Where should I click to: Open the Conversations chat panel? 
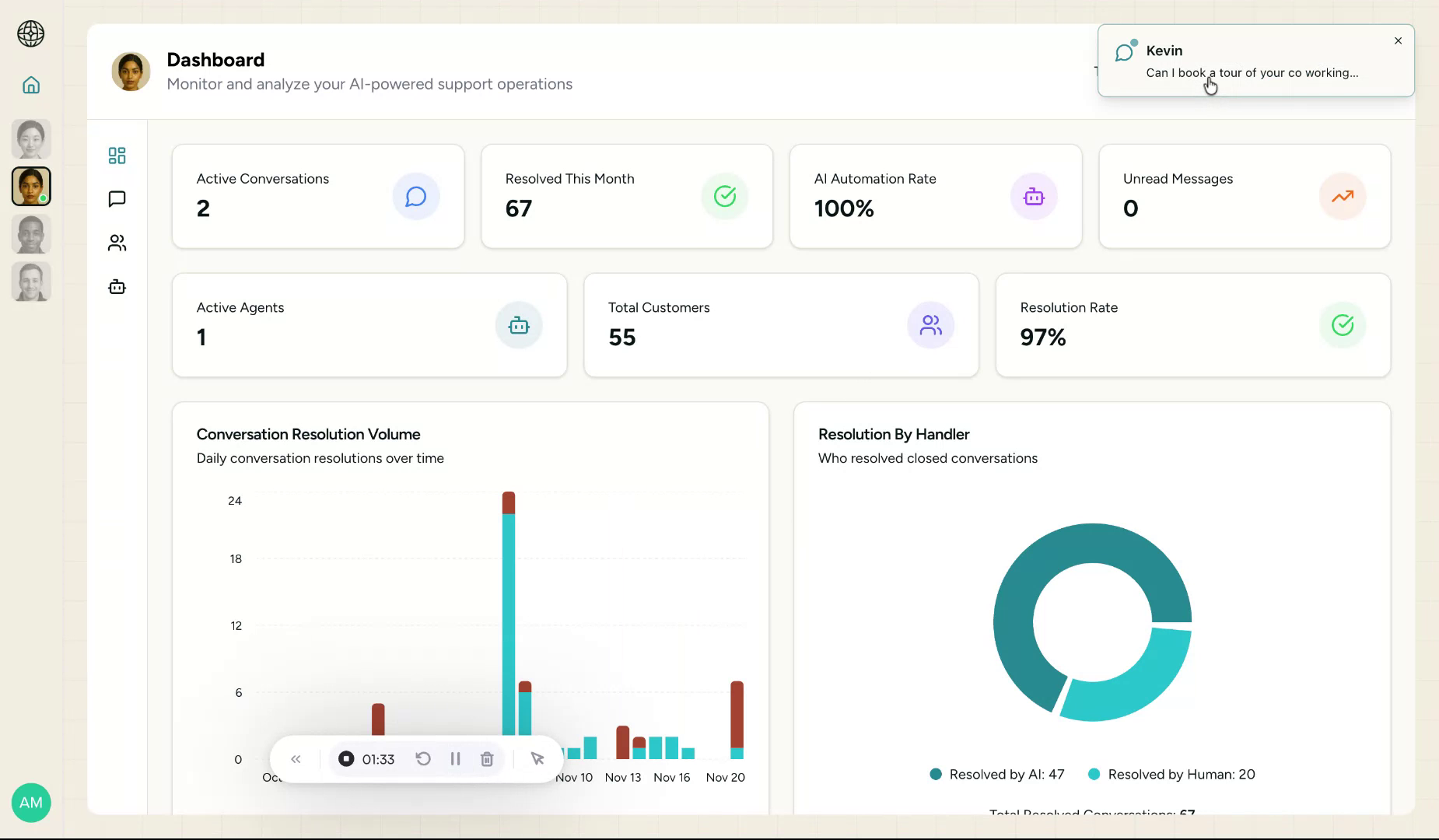click(117, 199)
